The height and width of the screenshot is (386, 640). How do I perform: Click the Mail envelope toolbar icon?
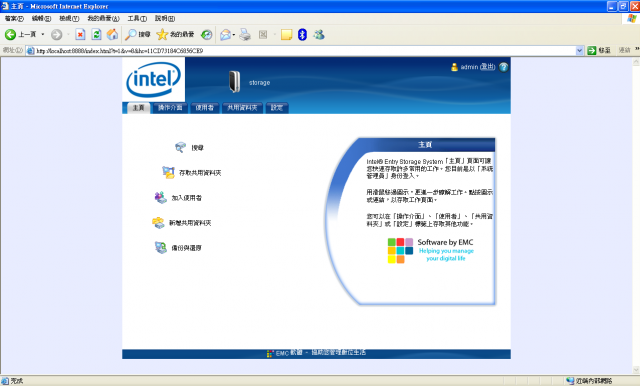coord(225,35)
